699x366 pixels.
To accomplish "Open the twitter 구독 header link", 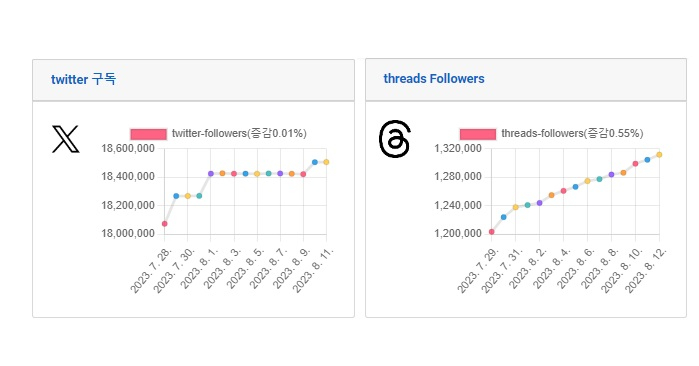I will 83,79.
